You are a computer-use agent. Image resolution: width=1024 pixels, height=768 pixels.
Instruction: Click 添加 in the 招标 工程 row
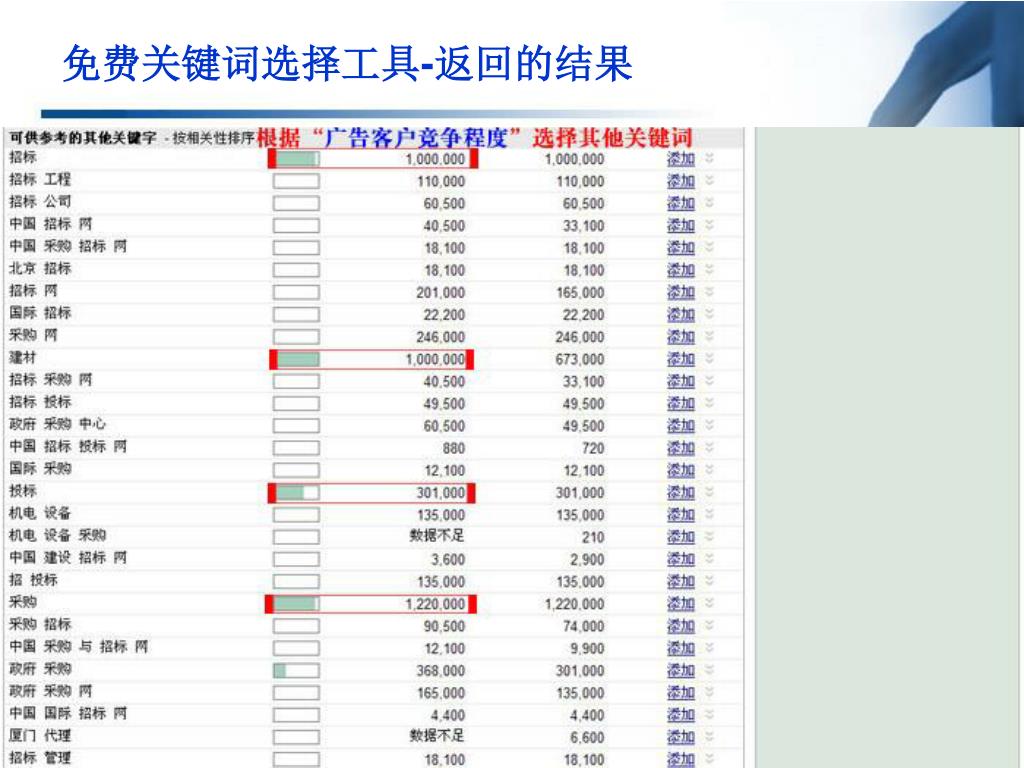click(680, 181)
